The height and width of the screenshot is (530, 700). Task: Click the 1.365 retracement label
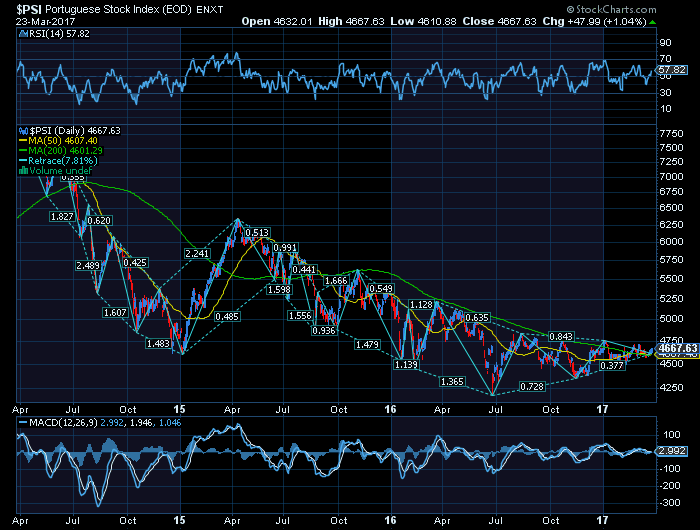pyautogui.click(x=452, y=381)
